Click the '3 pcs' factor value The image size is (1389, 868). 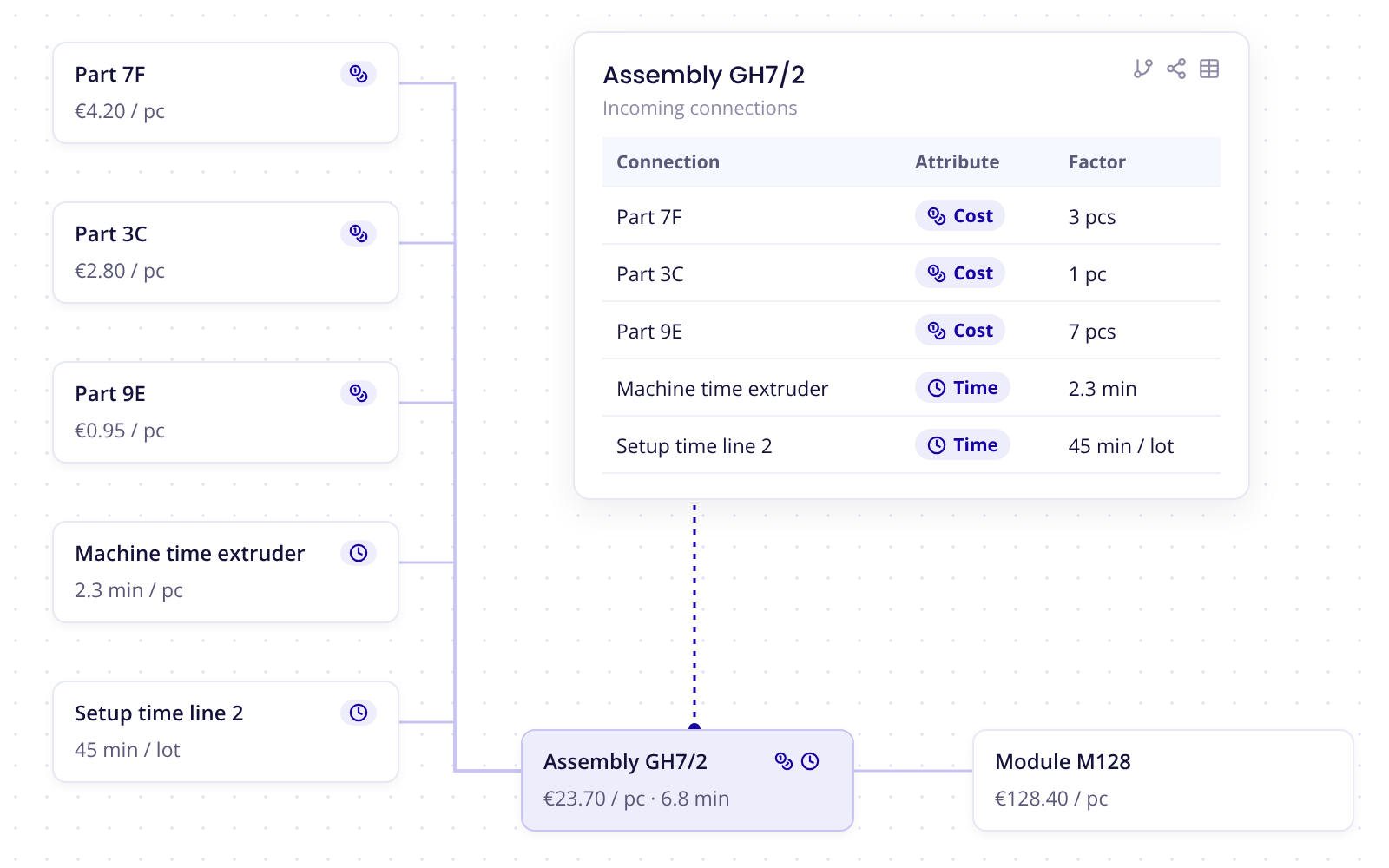pos(1092,217)
